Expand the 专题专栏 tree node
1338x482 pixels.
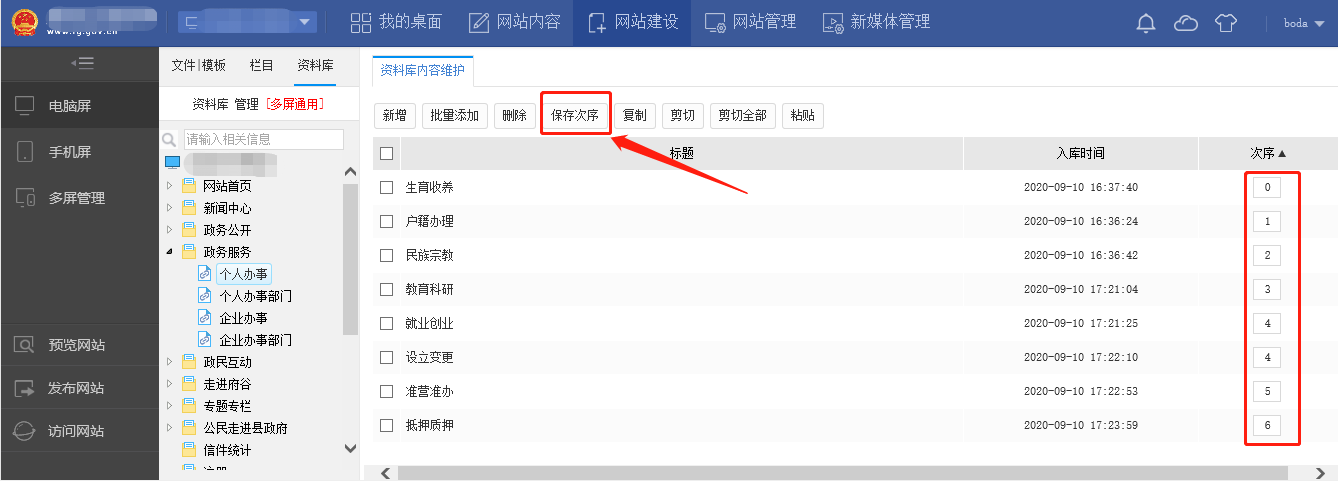click(x=170, y=406)
